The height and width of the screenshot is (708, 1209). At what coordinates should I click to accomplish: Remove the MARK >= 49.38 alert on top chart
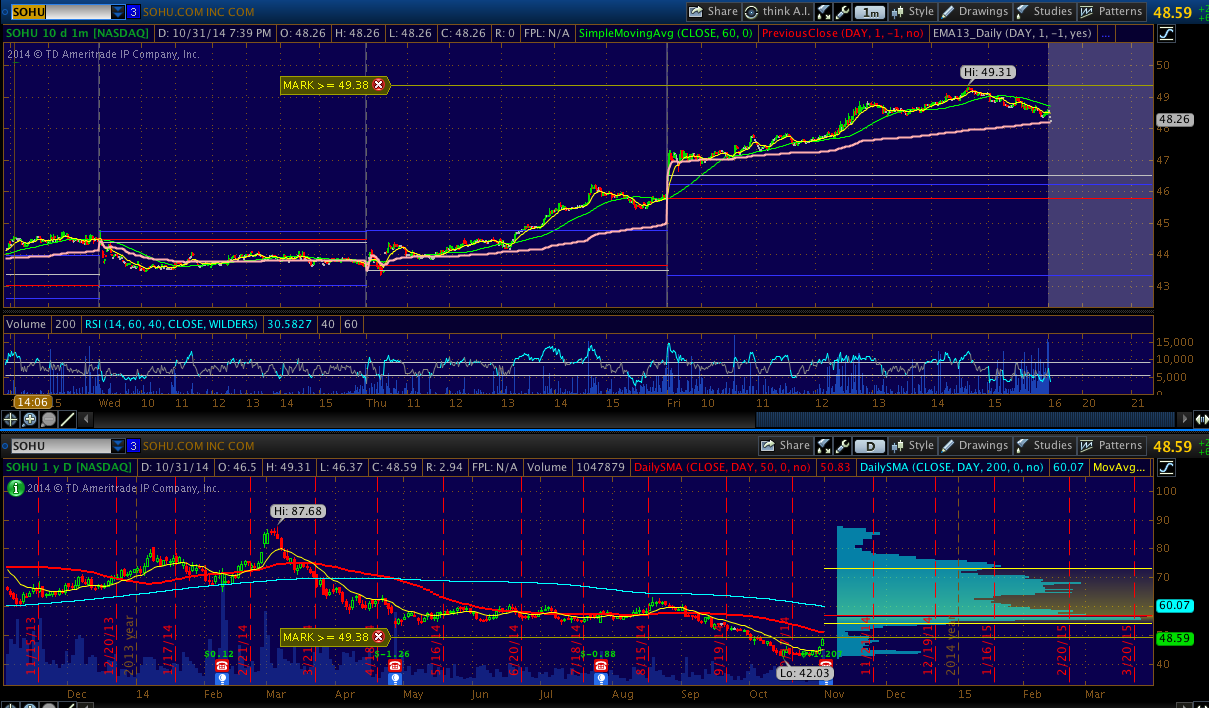pos(378,85)
